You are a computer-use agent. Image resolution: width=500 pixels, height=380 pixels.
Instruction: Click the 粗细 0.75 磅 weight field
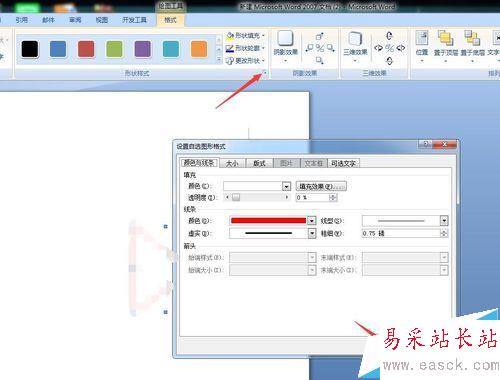click(401, 233)
